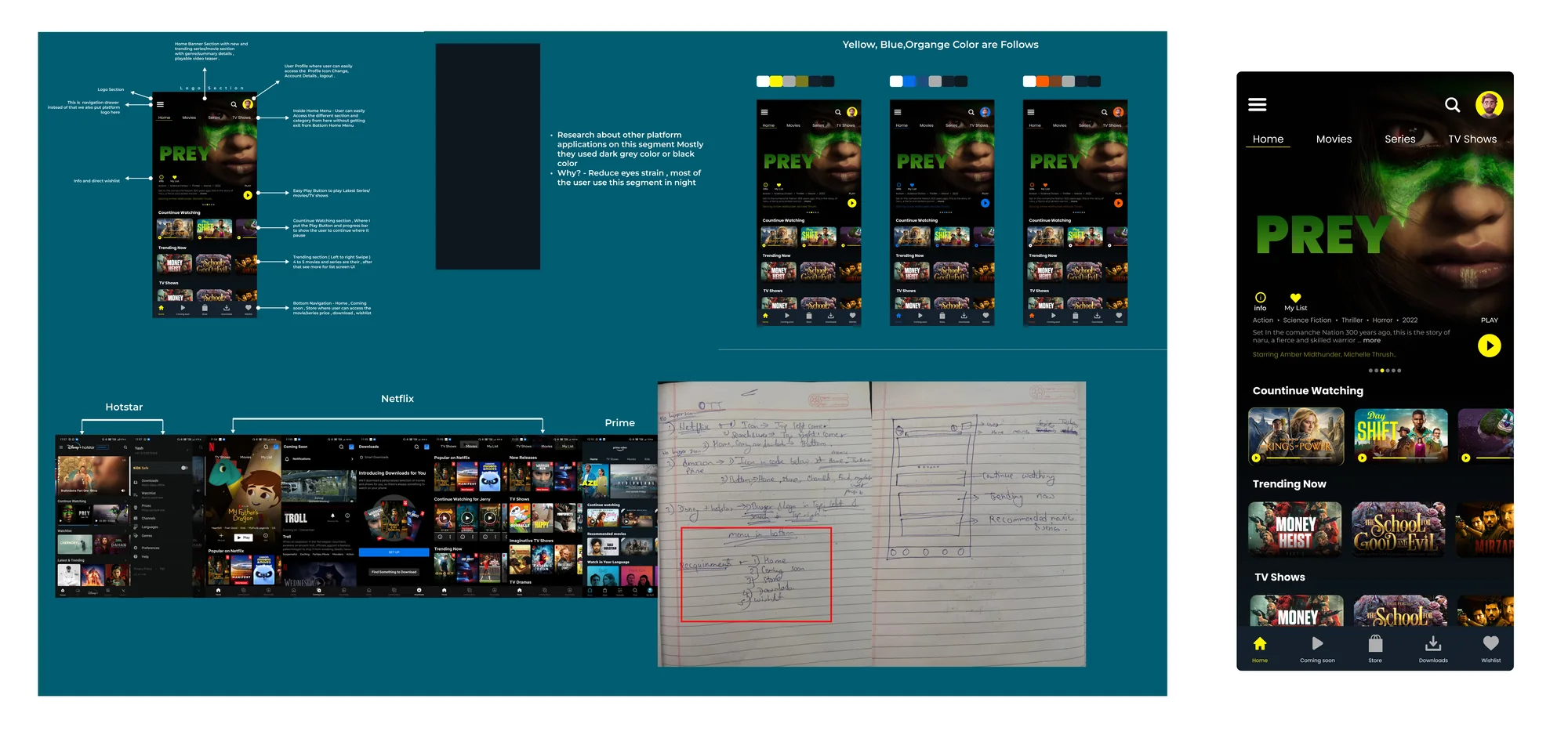The height and width of the screenshot is (742, 1568).
Task: Expand Yash profile chevron in Hotstar menu screenshot
Action: 188,450
